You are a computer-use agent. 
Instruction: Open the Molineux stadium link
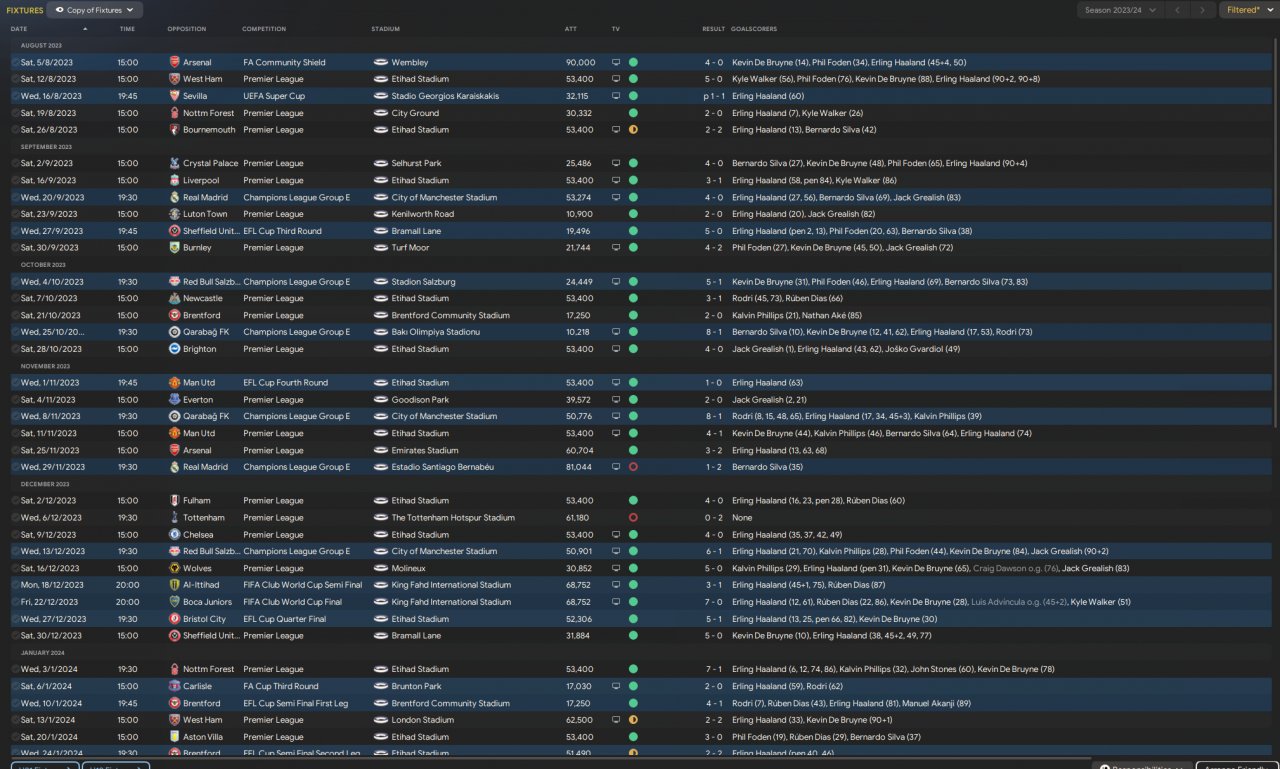410,568
